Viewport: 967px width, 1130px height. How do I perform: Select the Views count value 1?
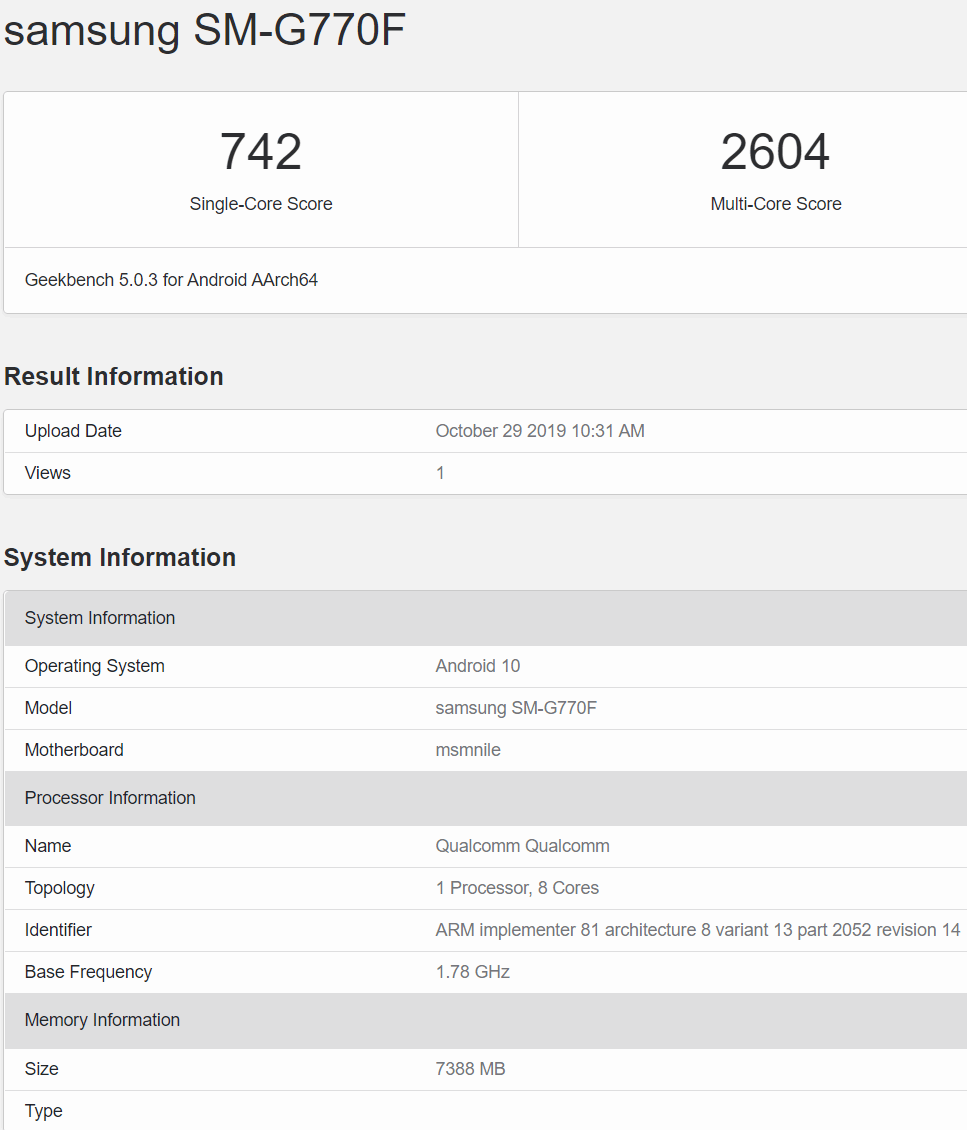point(440,473)
